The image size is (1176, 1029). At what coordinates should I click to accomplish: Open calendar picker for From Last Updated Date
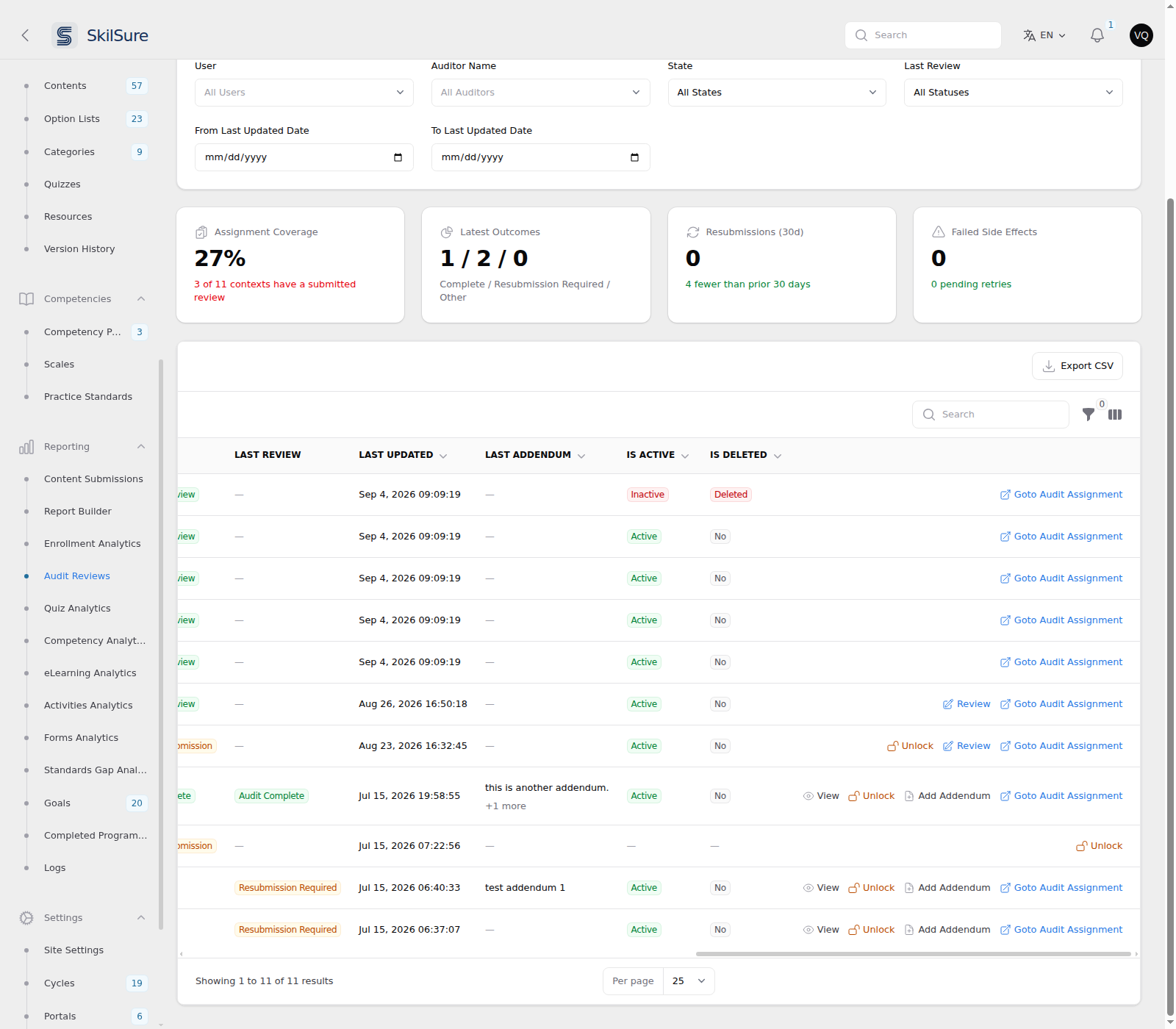click(x=398, y=157)
